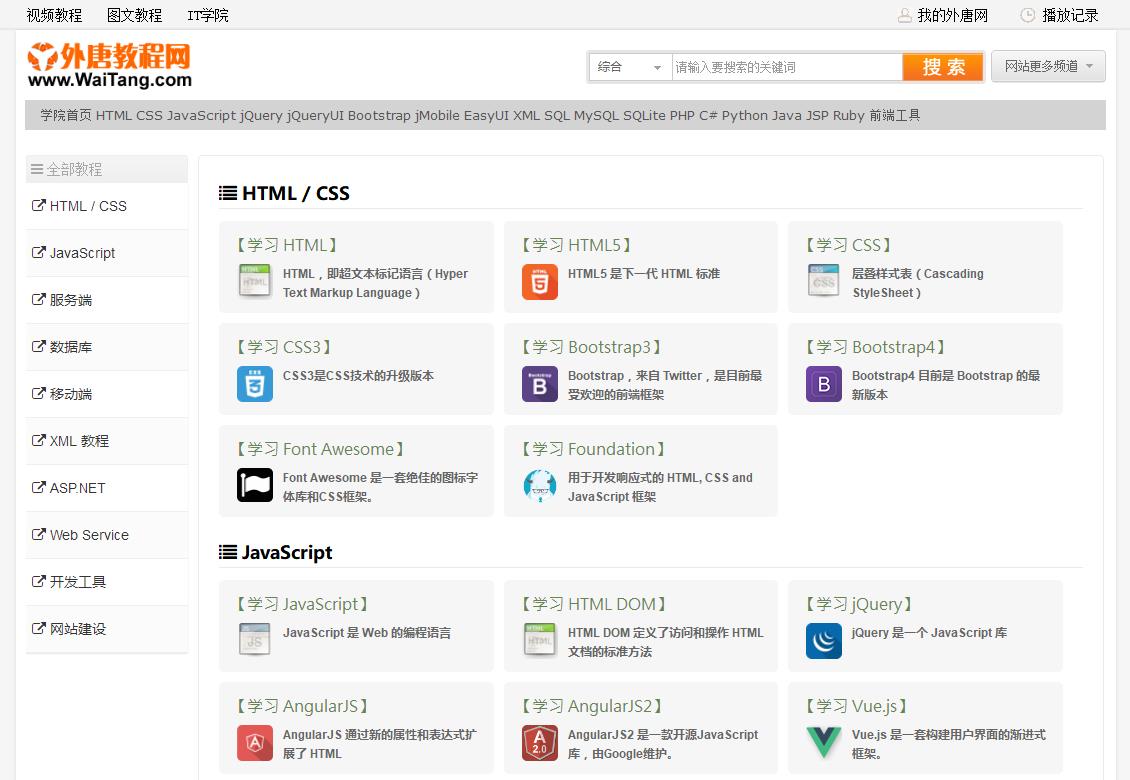
Task: Click the orange HTML5 shield icon
Action: click(x=540, y=281)
